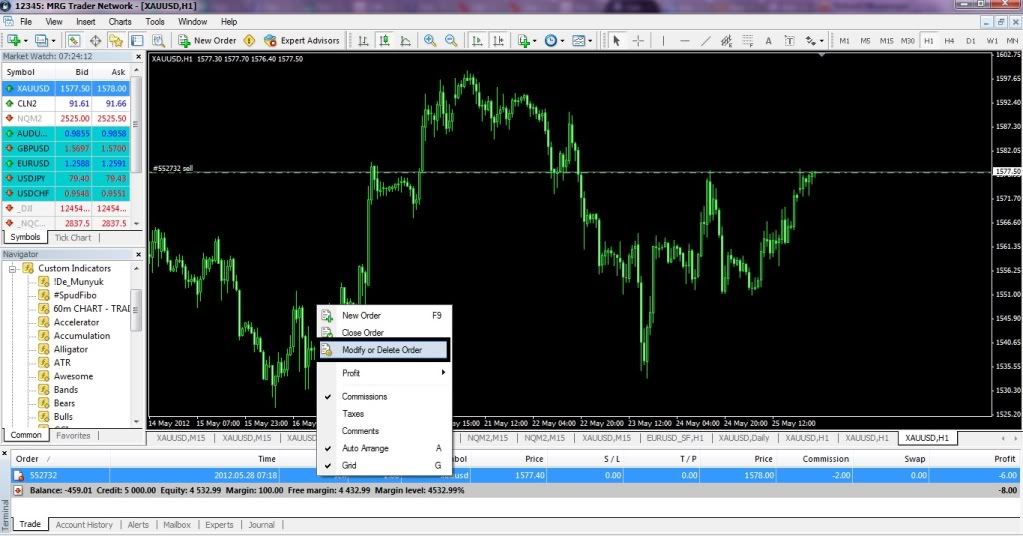Collapse the Custom Indicators tree node
Viewport: 1023px width, 536px height.
pos(12,269)
